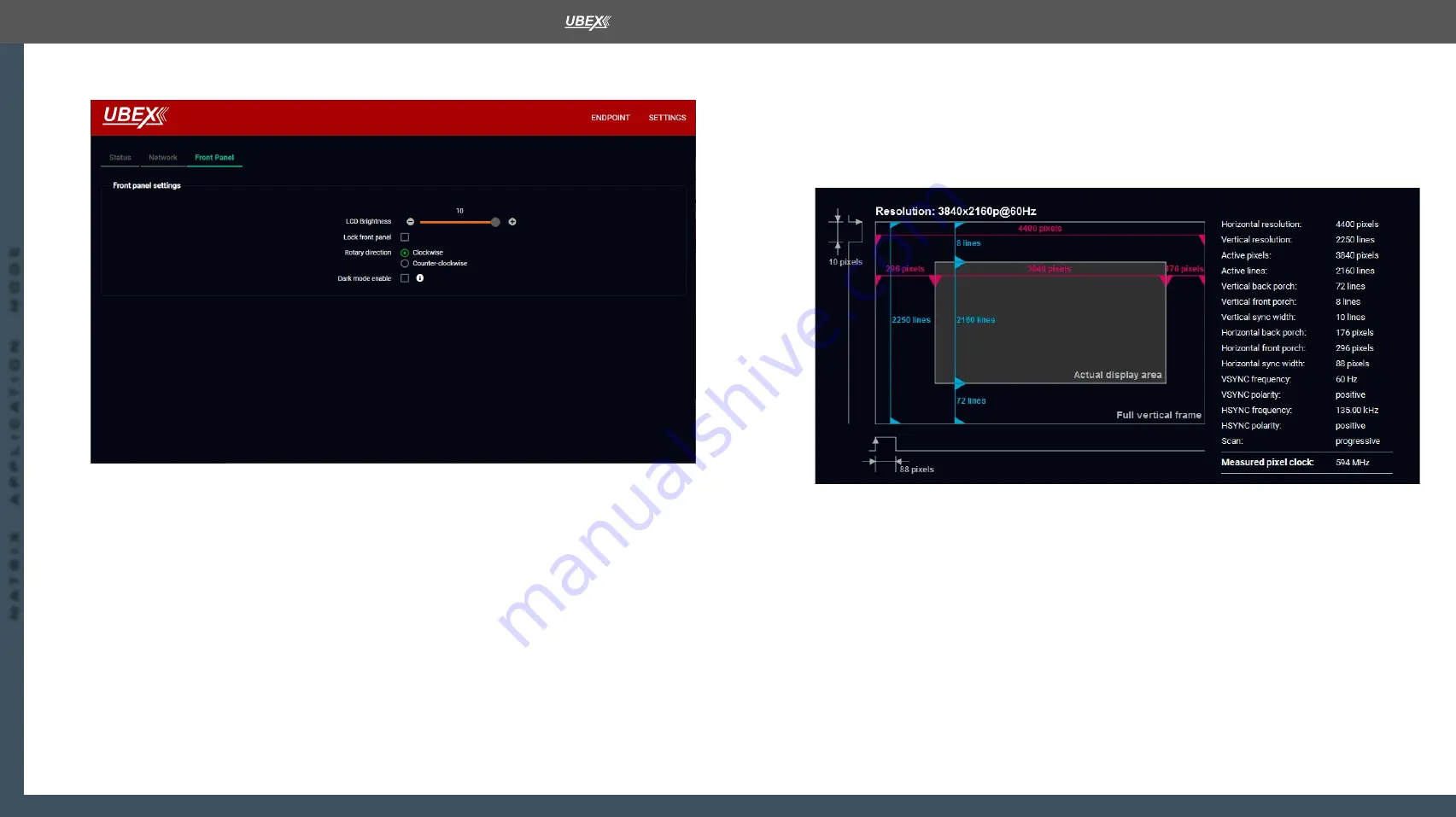Click the HSYNC frequency value 135.00 kHz
Image resolution: width=1456 pixels, height=817 pixels.
pos(1357,411)
